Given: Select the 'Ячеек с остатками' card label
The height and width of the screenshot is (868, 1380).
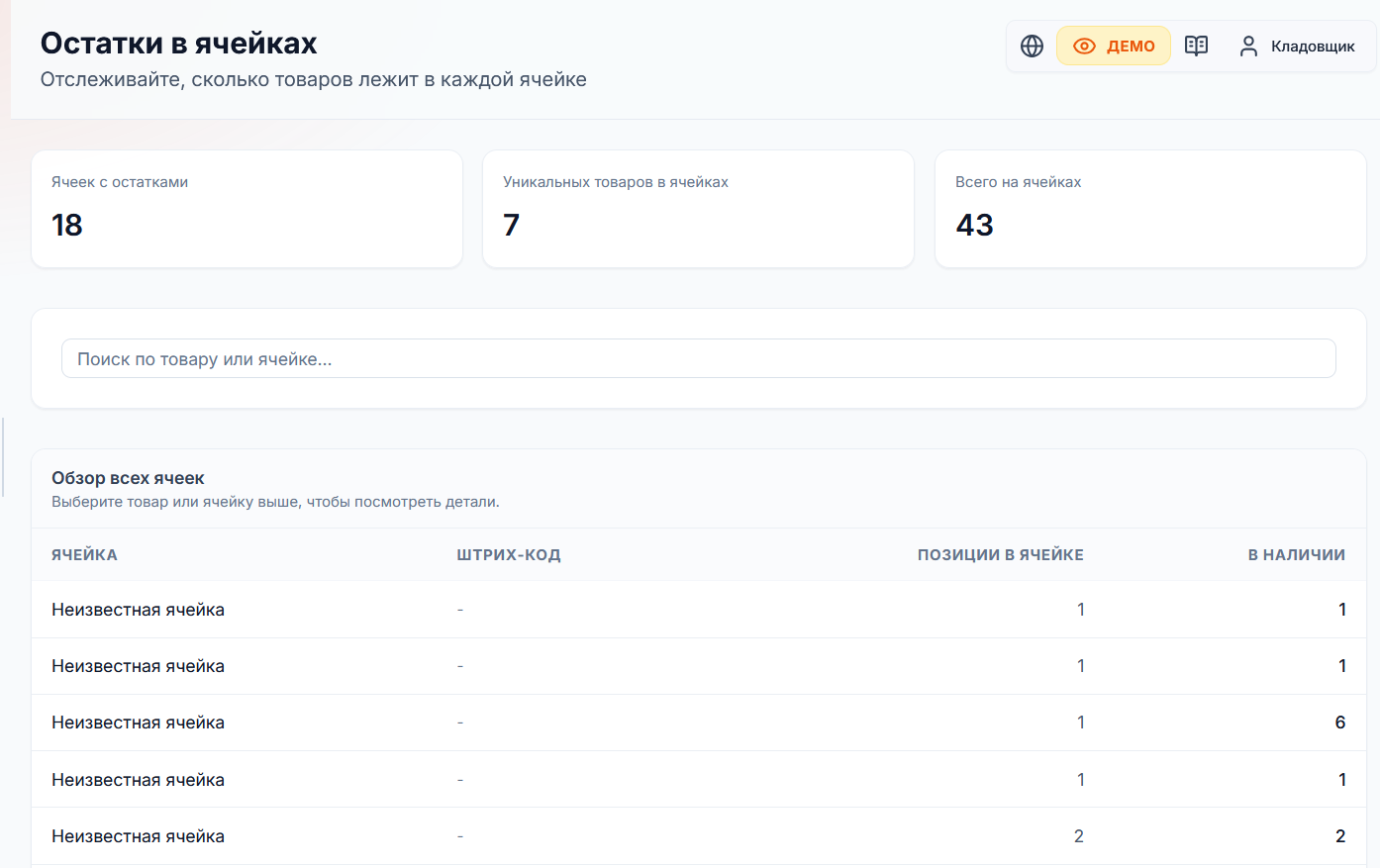Looking at the screenshot, I should pyautogui.click(x=120, y=182).
